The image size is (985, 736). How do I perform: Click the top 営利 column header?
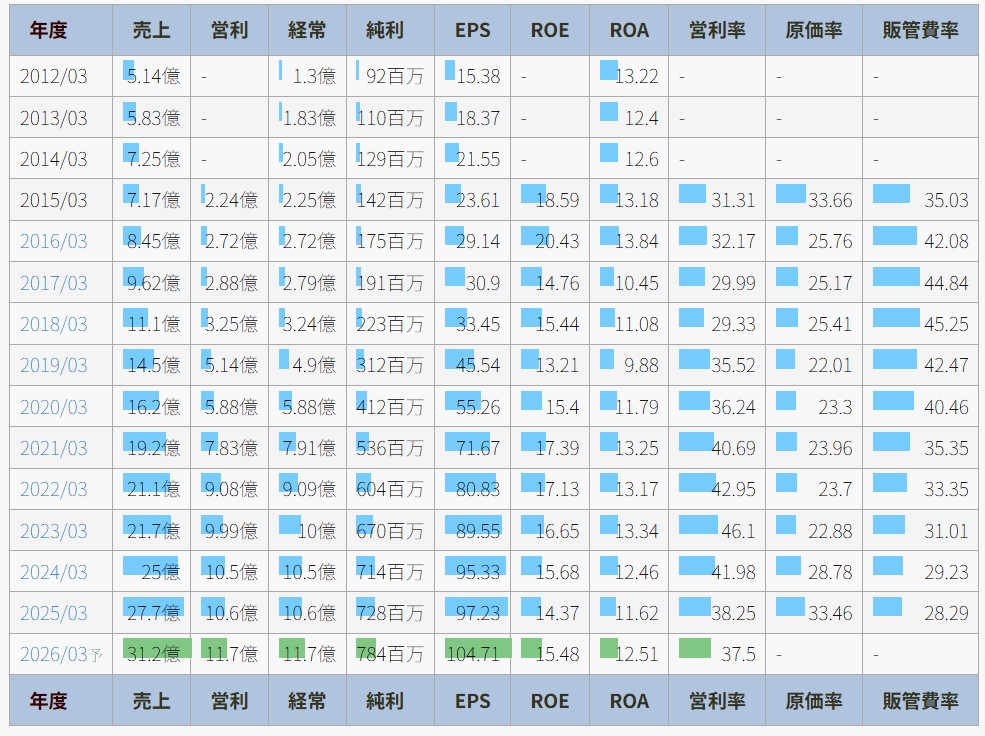tap(229, 30)
